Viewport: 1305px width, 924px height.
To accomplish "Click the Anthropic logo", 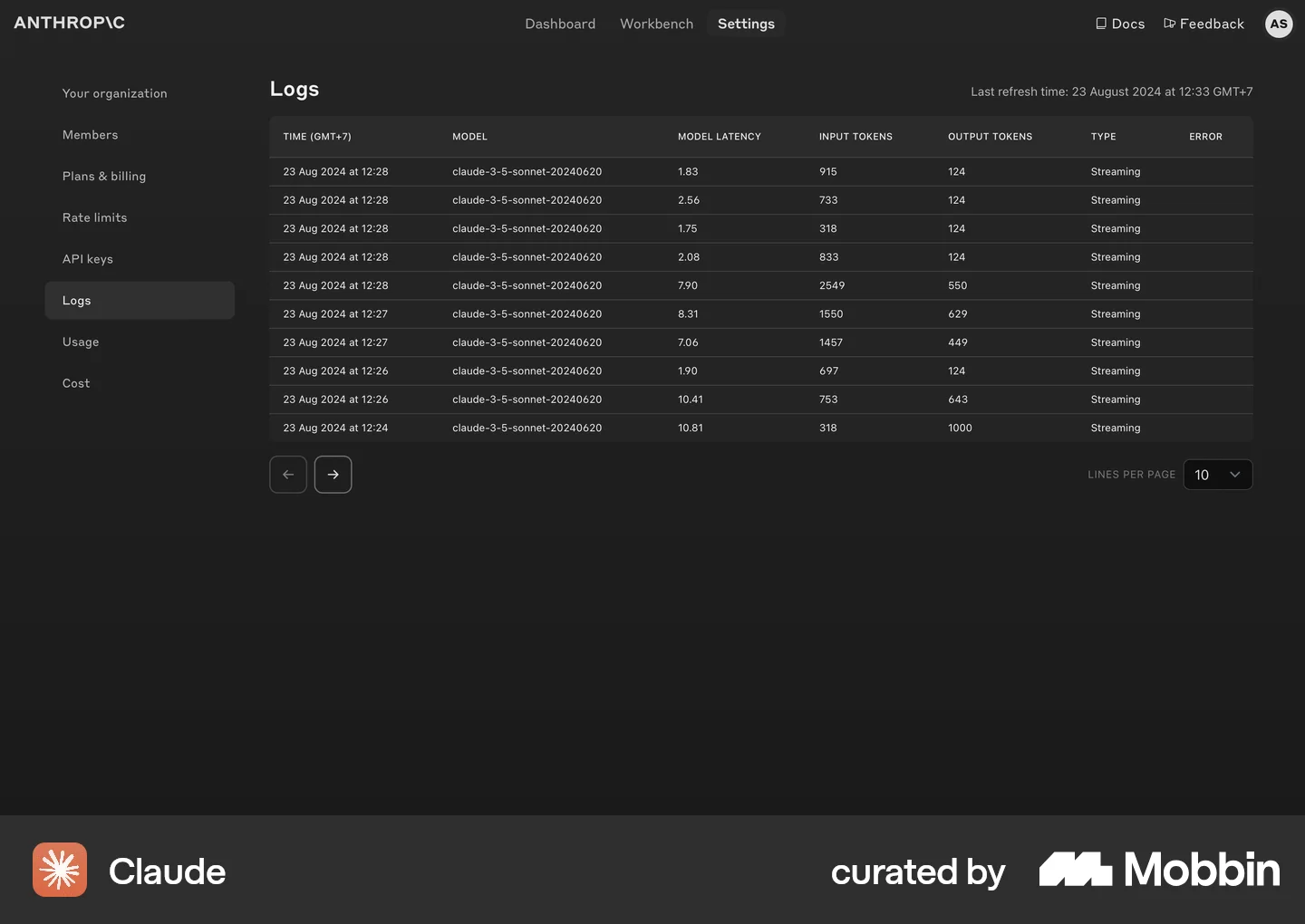I will [69, 23].
